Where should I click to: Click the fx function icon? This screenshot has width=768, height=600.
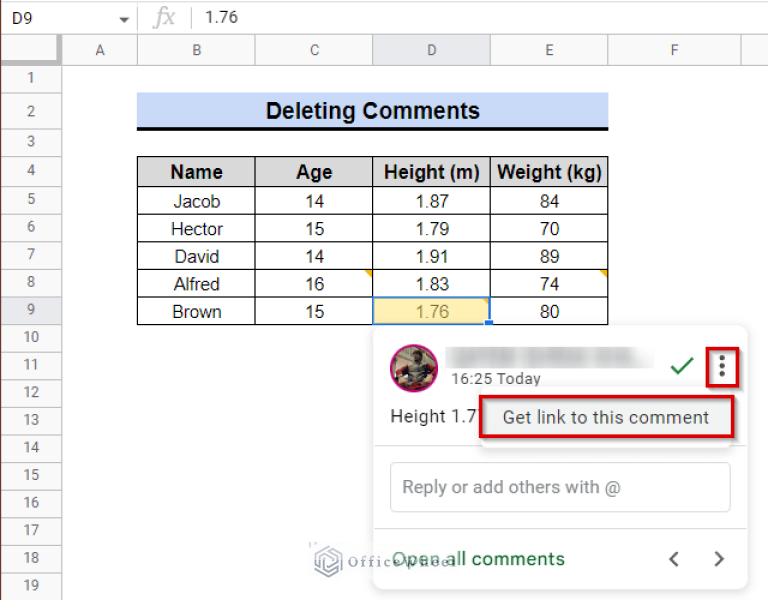pyautogui.click(x=164, y=18)
